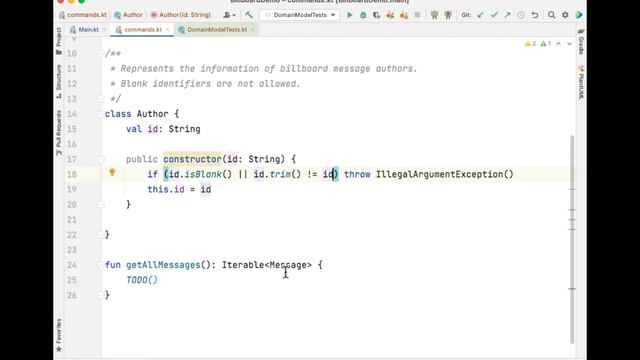Collapse constructor fold at line 17

[x=100, y=160]
